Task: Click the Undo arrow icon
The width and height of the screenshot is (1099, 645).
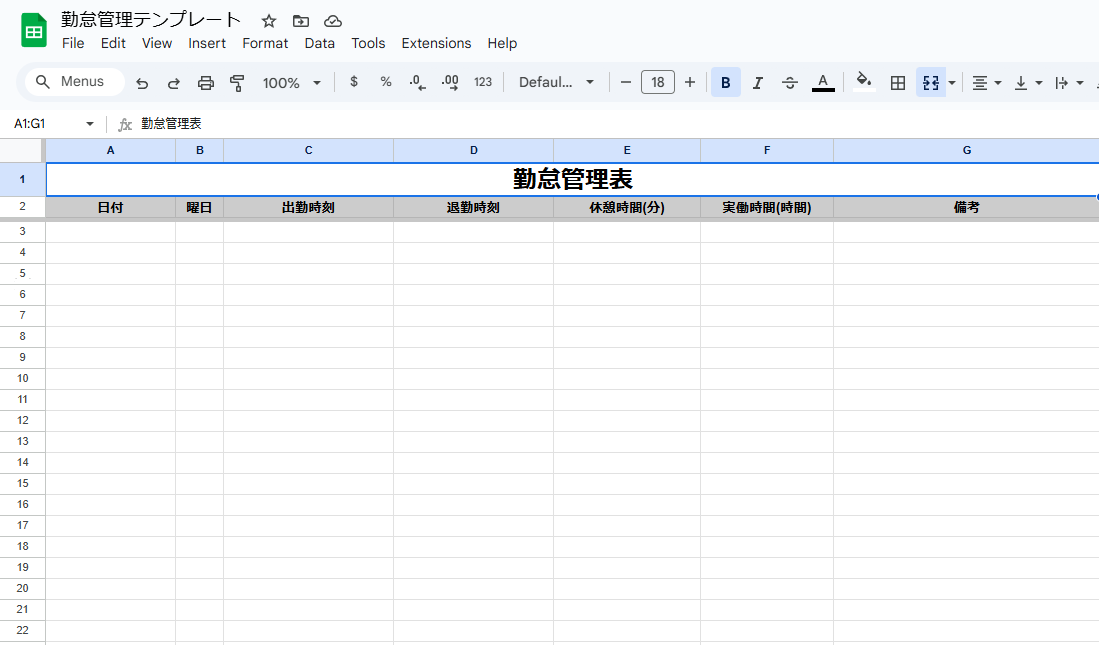Action: pos(142,83)
